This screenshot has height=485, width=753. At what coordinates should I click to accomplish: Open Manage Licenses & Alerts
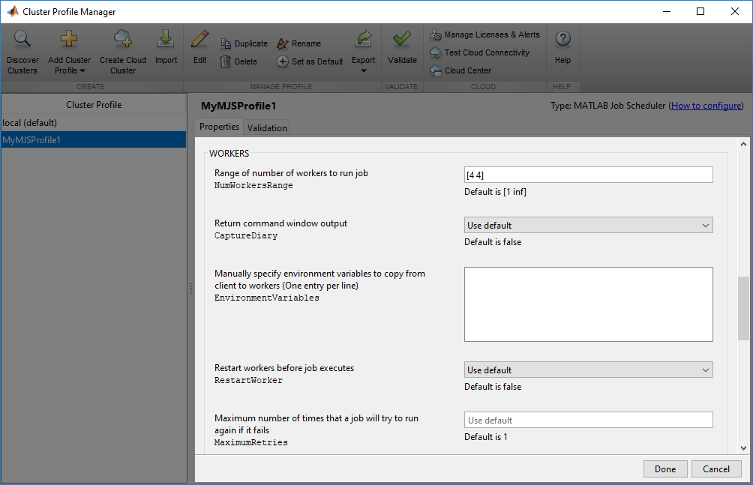point(485,35)
